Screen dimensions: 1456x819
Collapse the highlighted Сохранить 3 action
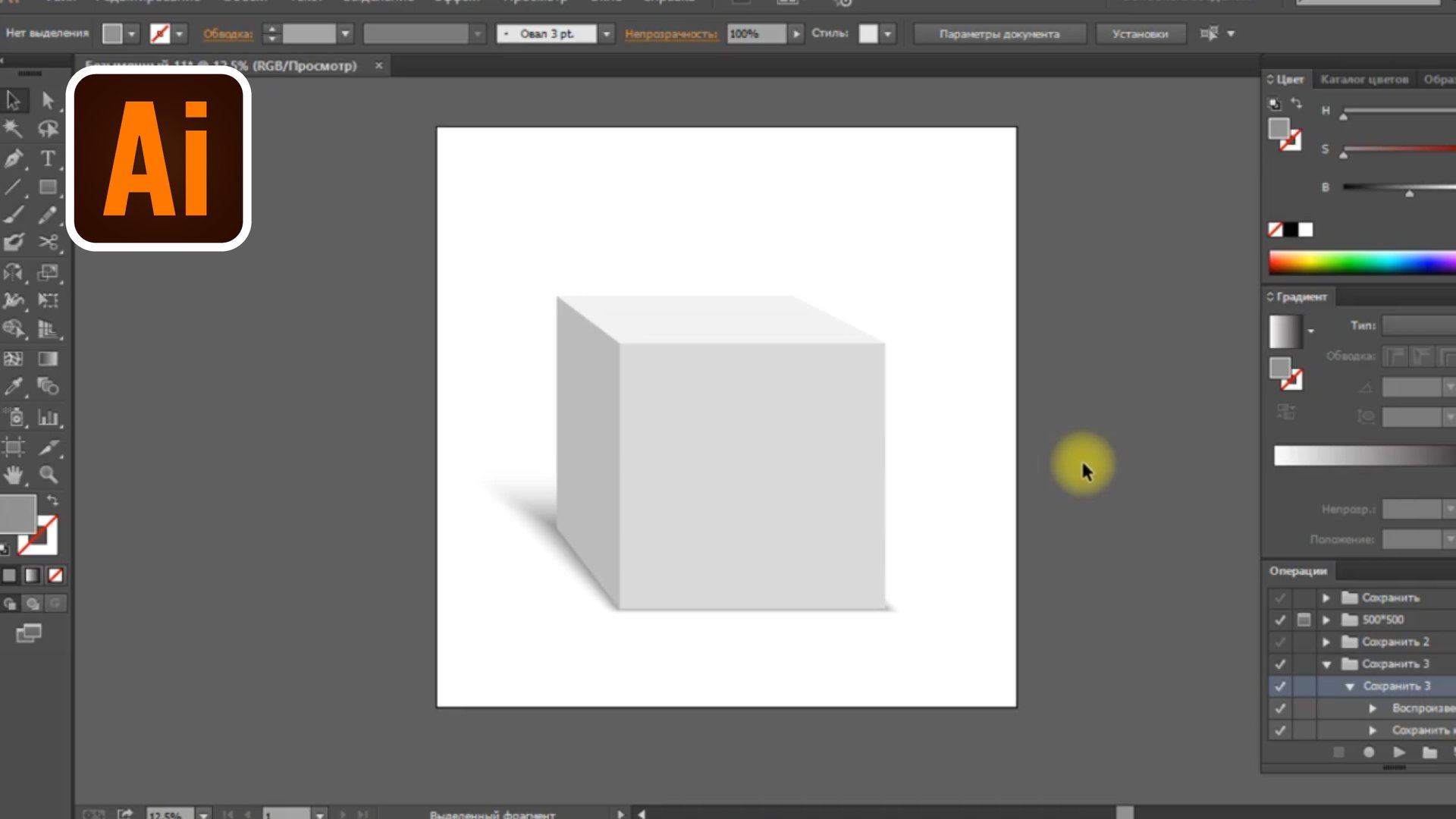(x=1350, y=686)
